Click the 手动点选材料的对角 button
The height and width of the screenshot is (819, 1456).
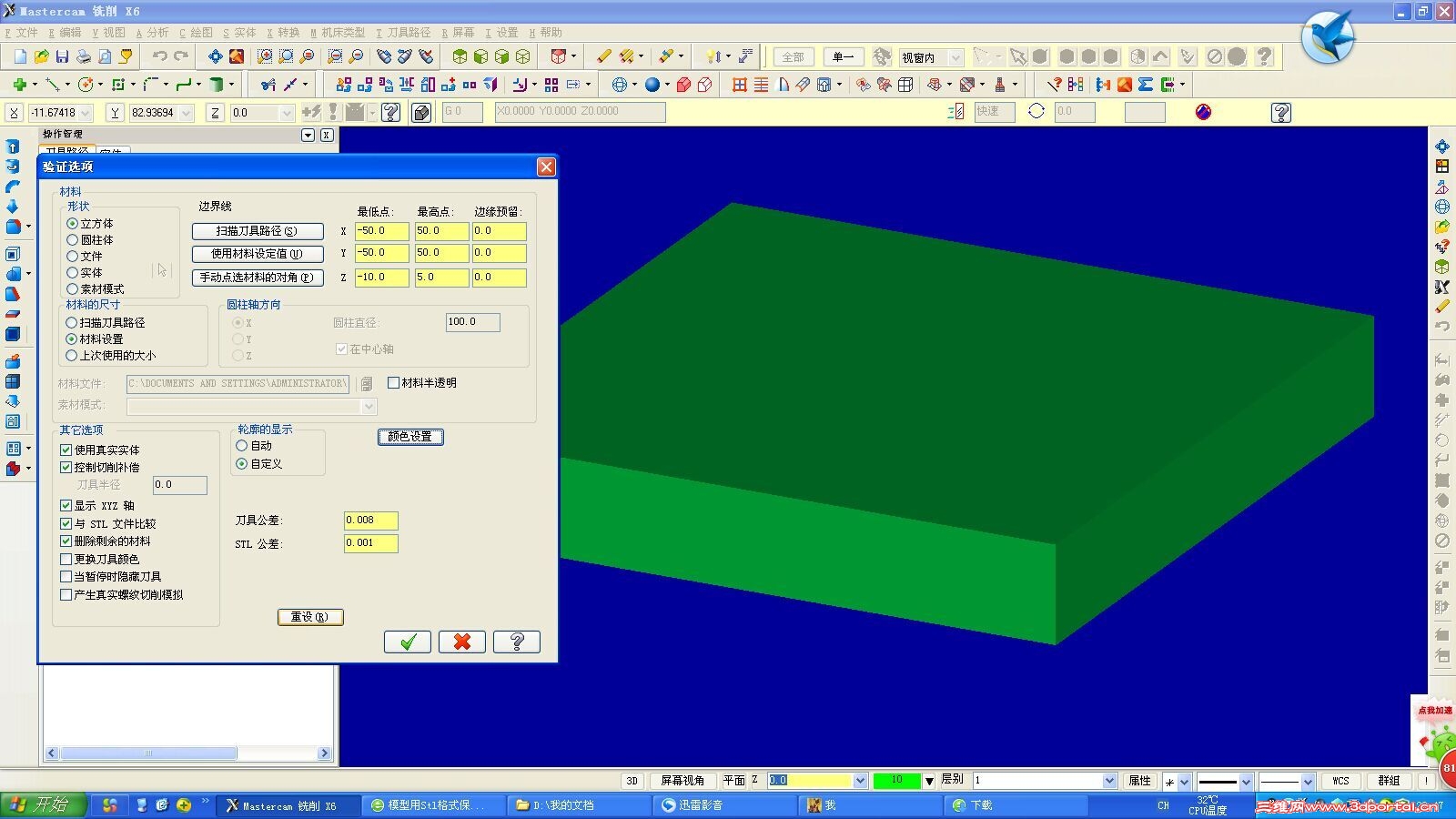coord(258,278)
